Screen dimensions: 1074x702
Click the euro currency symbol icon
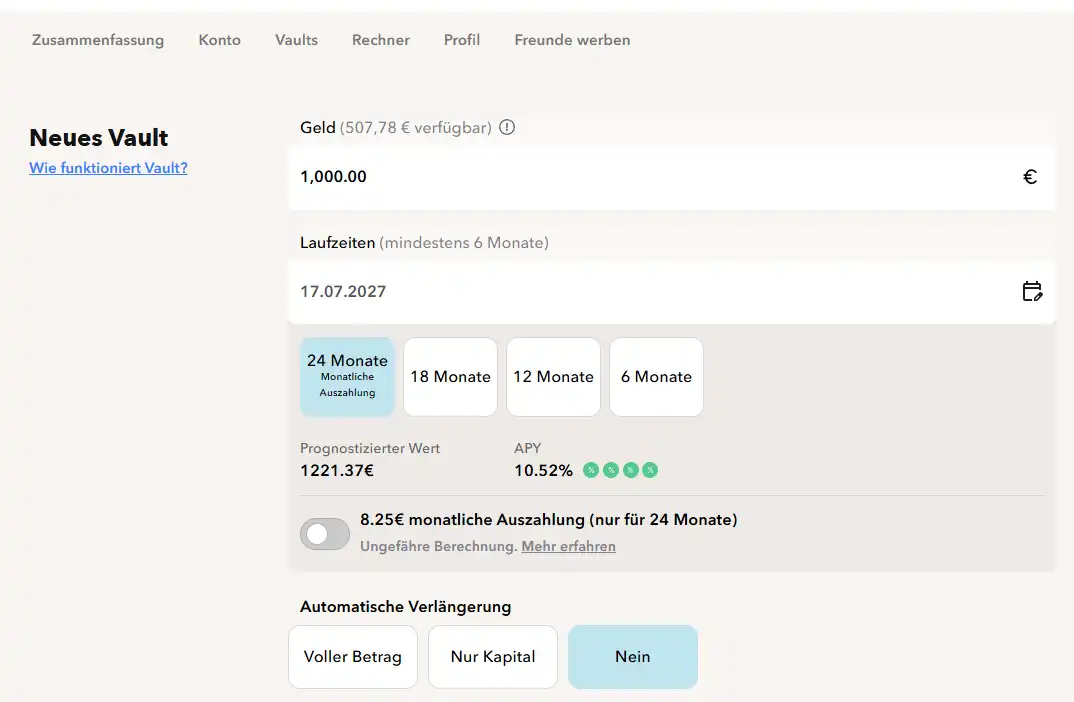[x=1029, y=177]
